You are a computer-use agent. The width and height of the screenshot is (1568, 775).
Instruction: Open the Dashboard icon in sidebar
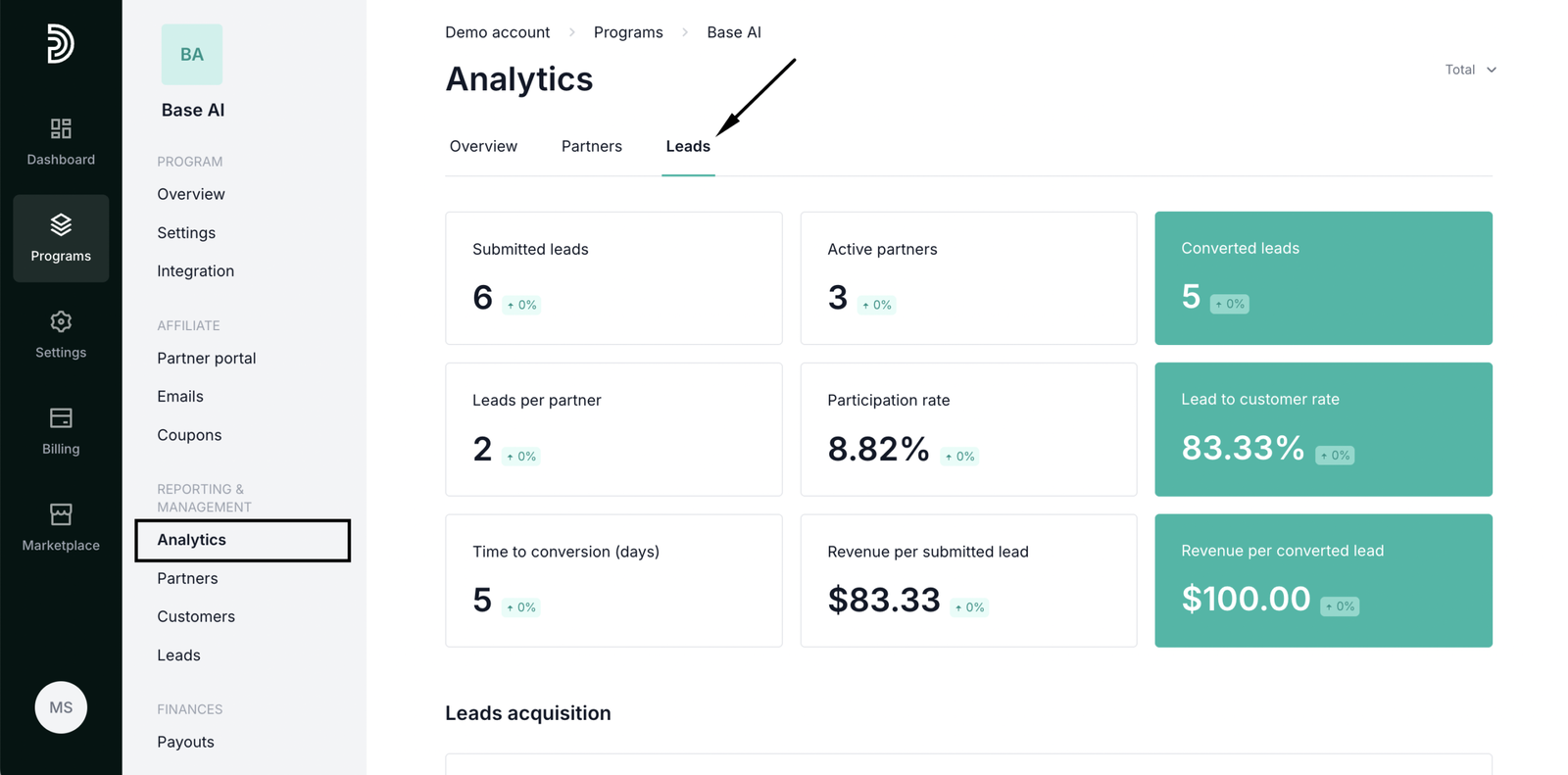(61, 129)
